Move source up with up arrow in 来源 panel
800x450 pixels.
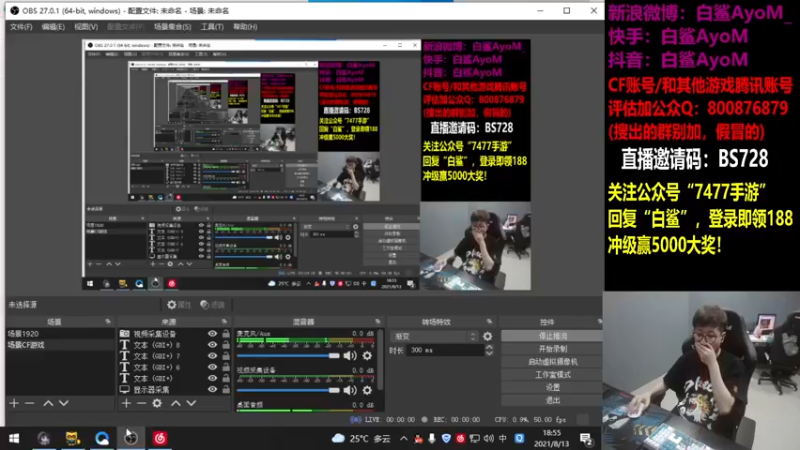tap(176, 403)
